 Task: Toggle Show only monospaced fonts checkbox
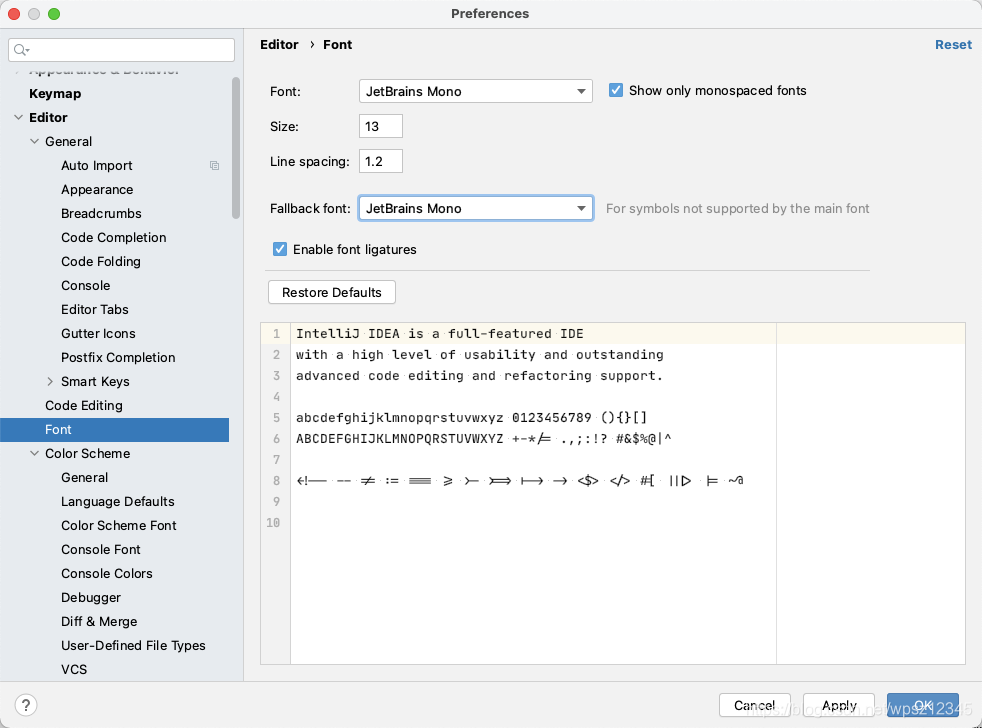[616, 90]
